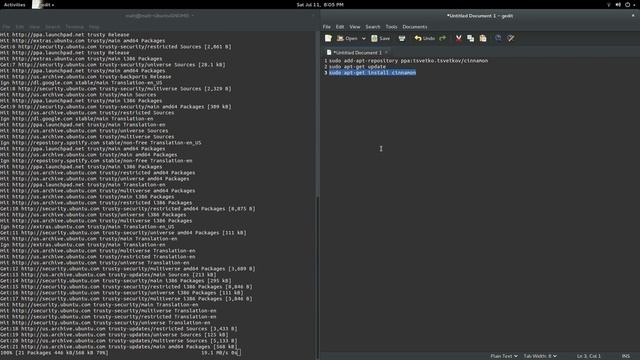Viewport: 640px width, 360px height.
Task: Copy selection with the Copy icon
Action: 471,38
